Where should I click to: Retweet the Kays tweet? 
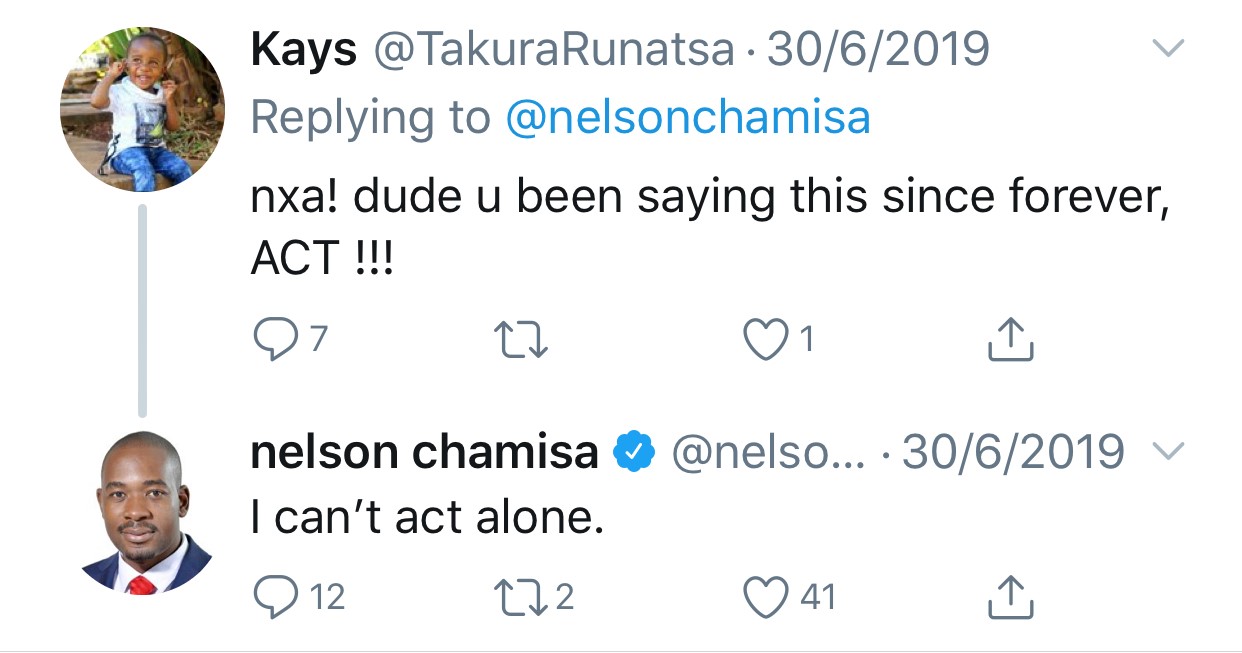click(522, 340)
